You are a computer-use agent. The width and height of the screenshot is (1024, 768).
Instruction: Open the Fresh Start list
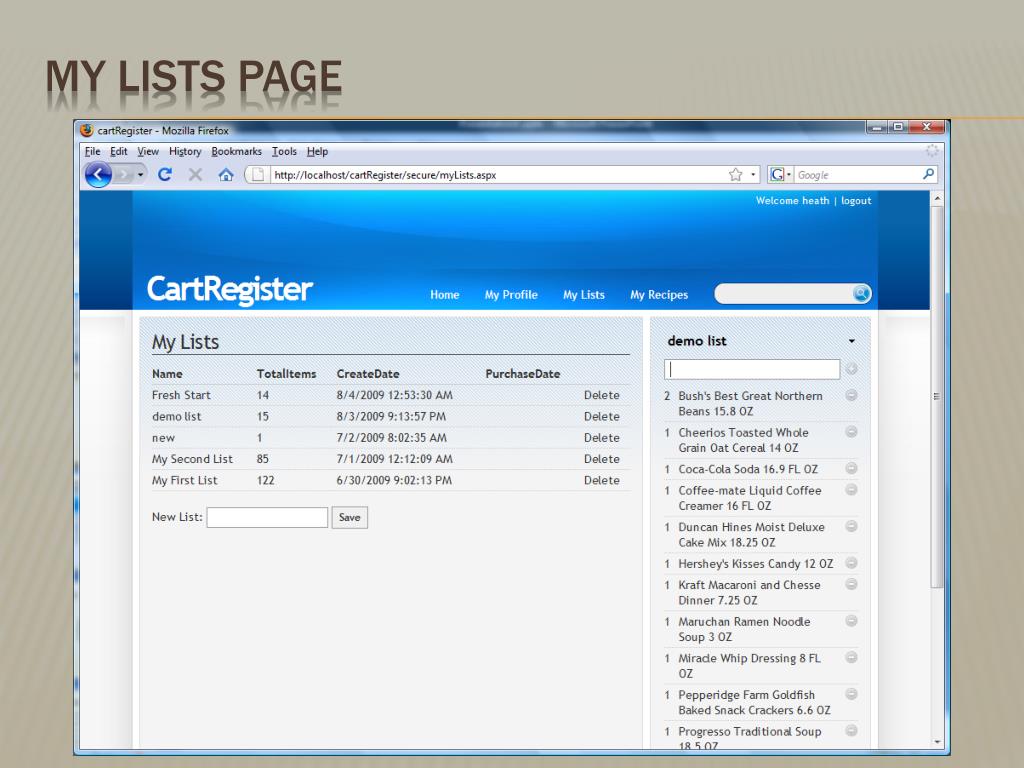[x=181, y=395]
